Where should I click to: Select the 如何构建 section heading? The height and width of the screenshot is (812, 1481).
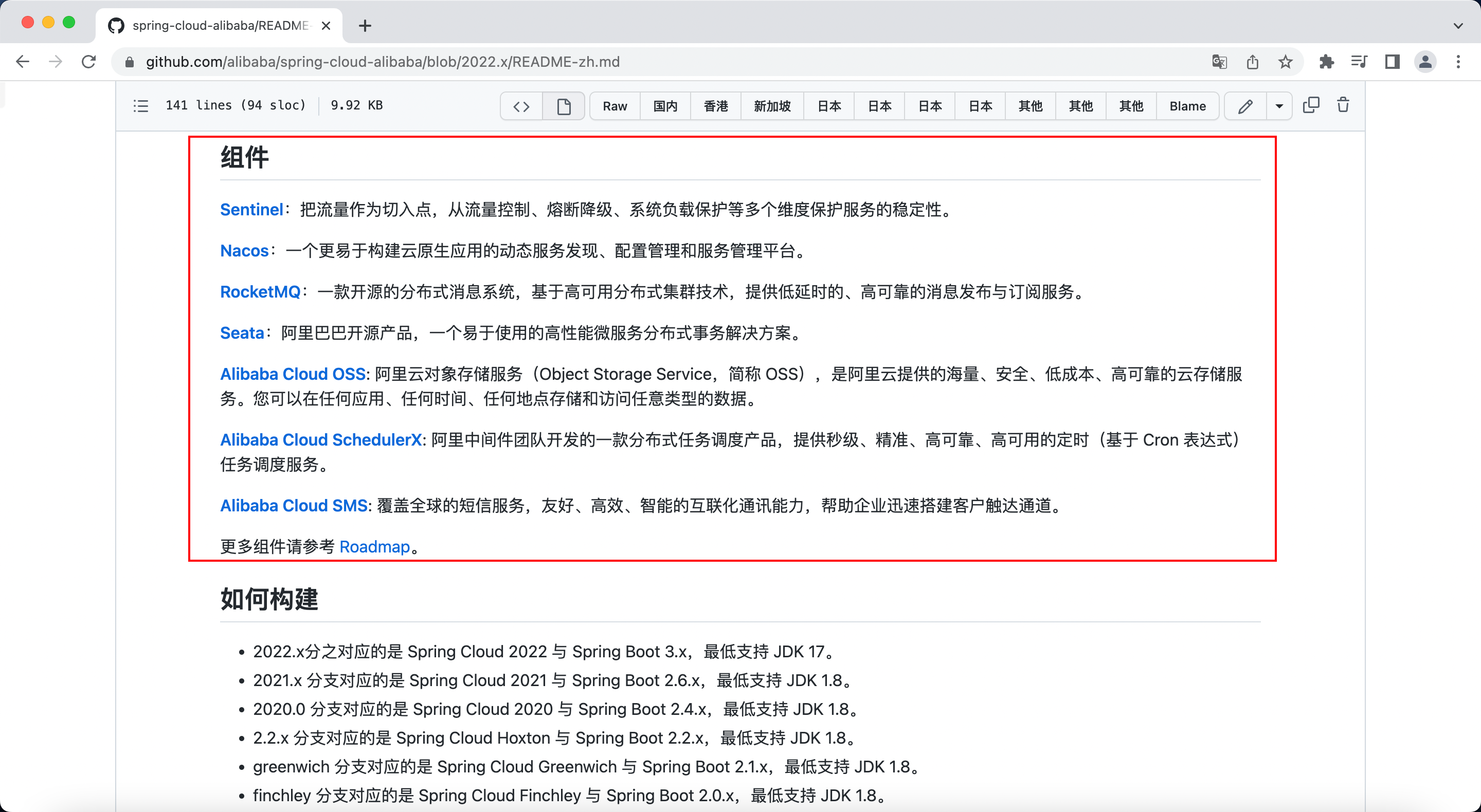(269, 599)
